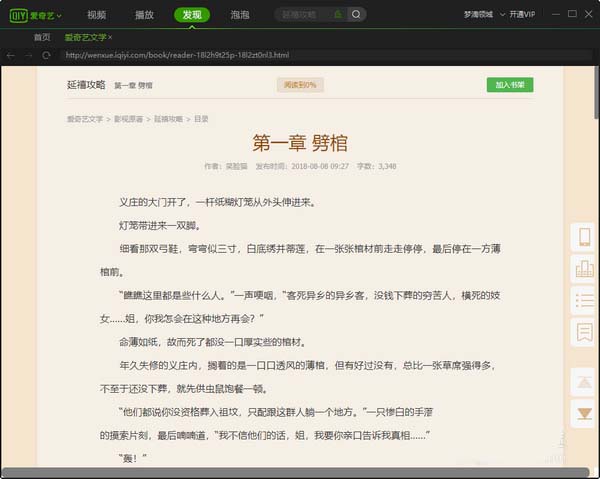This screenshot has height=479, width=600.
Task: Switch to the 播放 tab
Action: [144, 15]
